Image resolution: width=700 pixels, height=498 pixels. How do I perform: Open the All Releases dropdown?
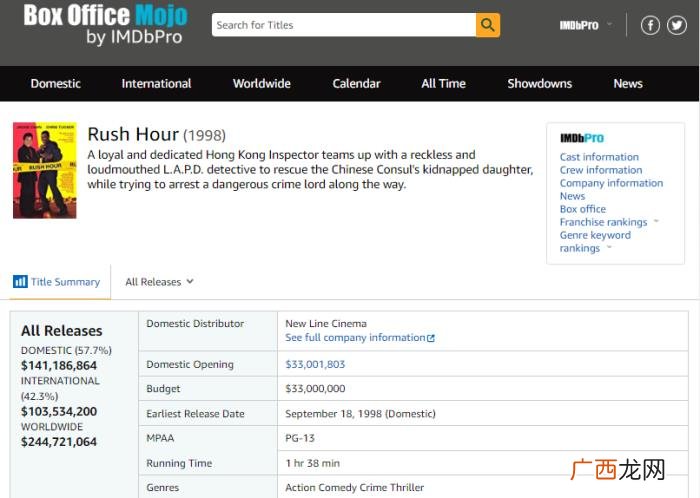[159, 282]
